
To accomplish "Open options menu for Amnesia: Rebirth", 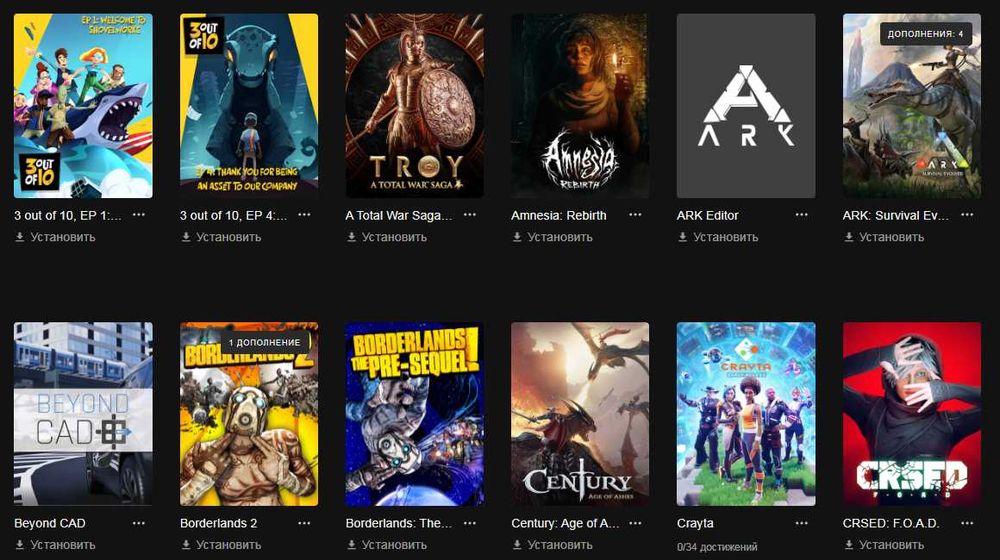I will coord(635,215).
